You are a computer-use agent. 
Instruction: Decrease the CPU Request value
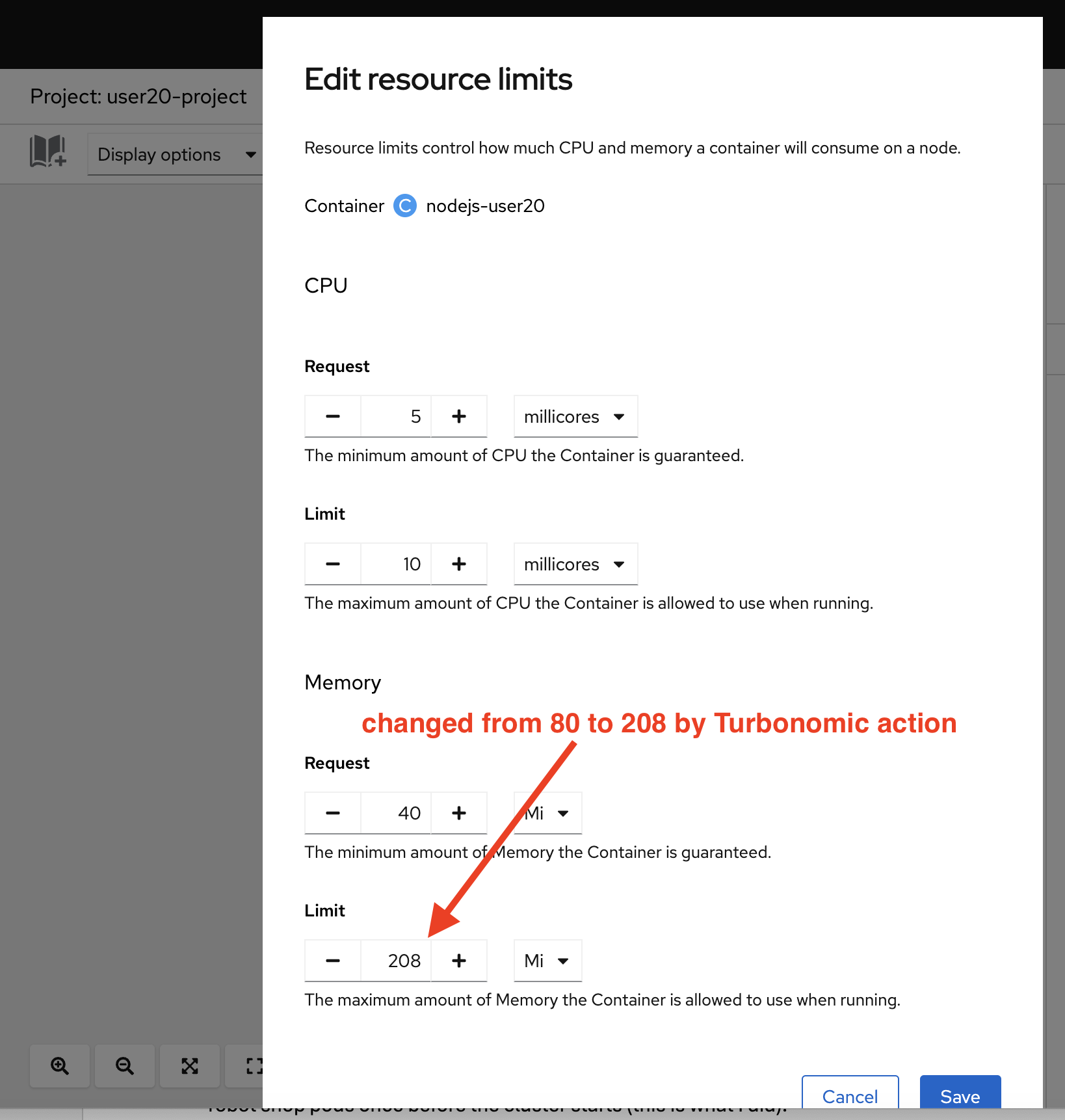[x=333, y=416]
